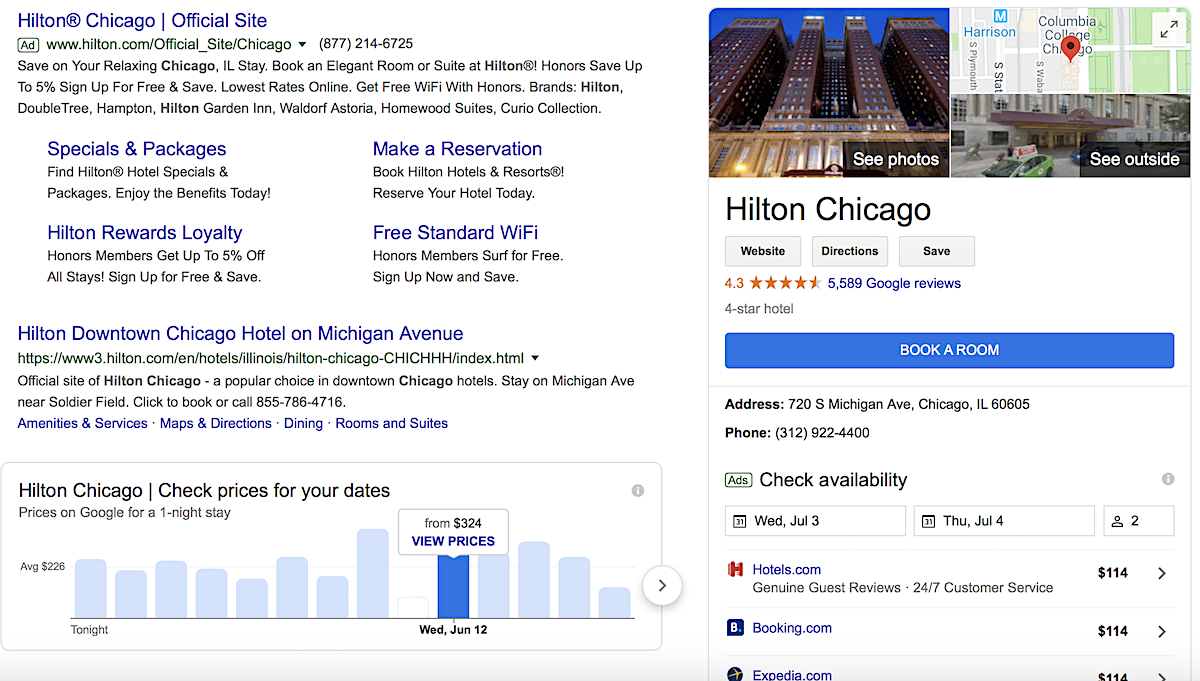Click phone number (312) 922-4400

click(x=822, y=433)
